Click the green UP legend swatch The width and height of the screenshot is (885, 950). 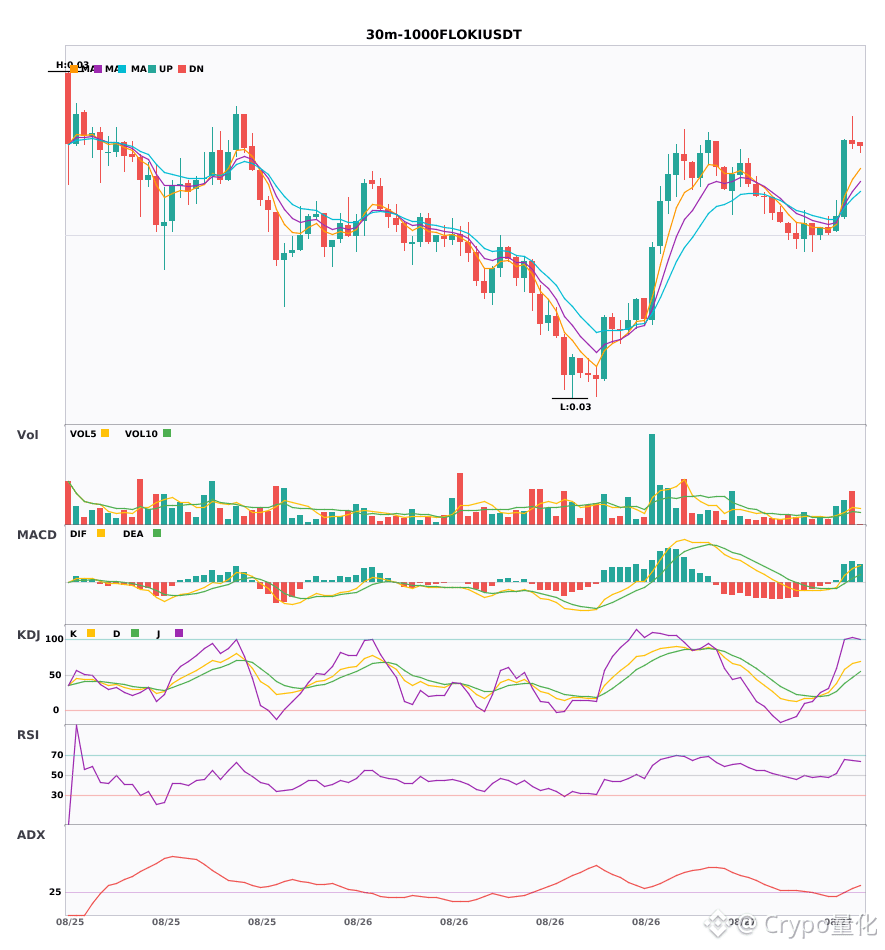tap(152, 69)
